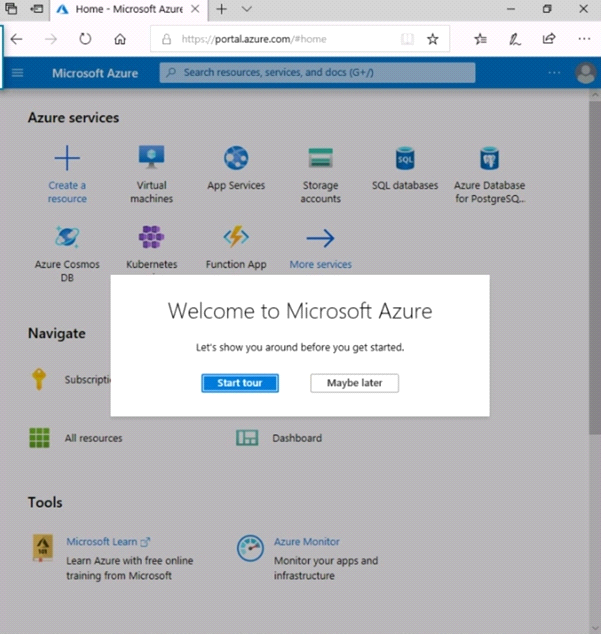Open Kubernetes services icon
Viewport: 601px width, 634px height.
pos(151,237)
